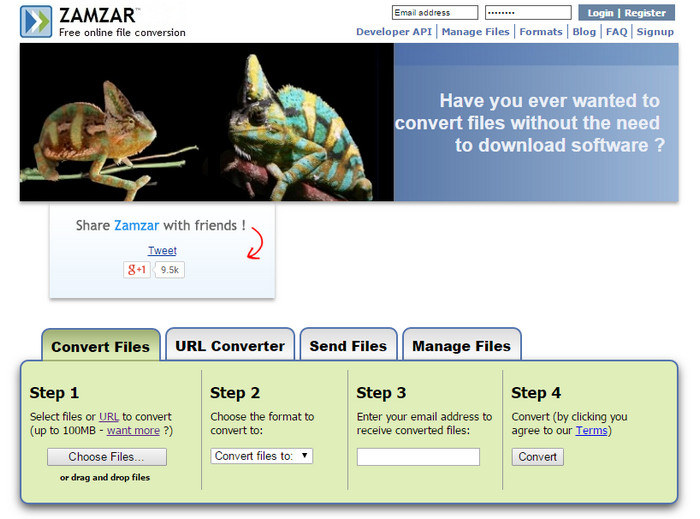Screen dimensions: 700x519
Task: Open the Terms link in Step 4
Action: (x=592, y=430)
